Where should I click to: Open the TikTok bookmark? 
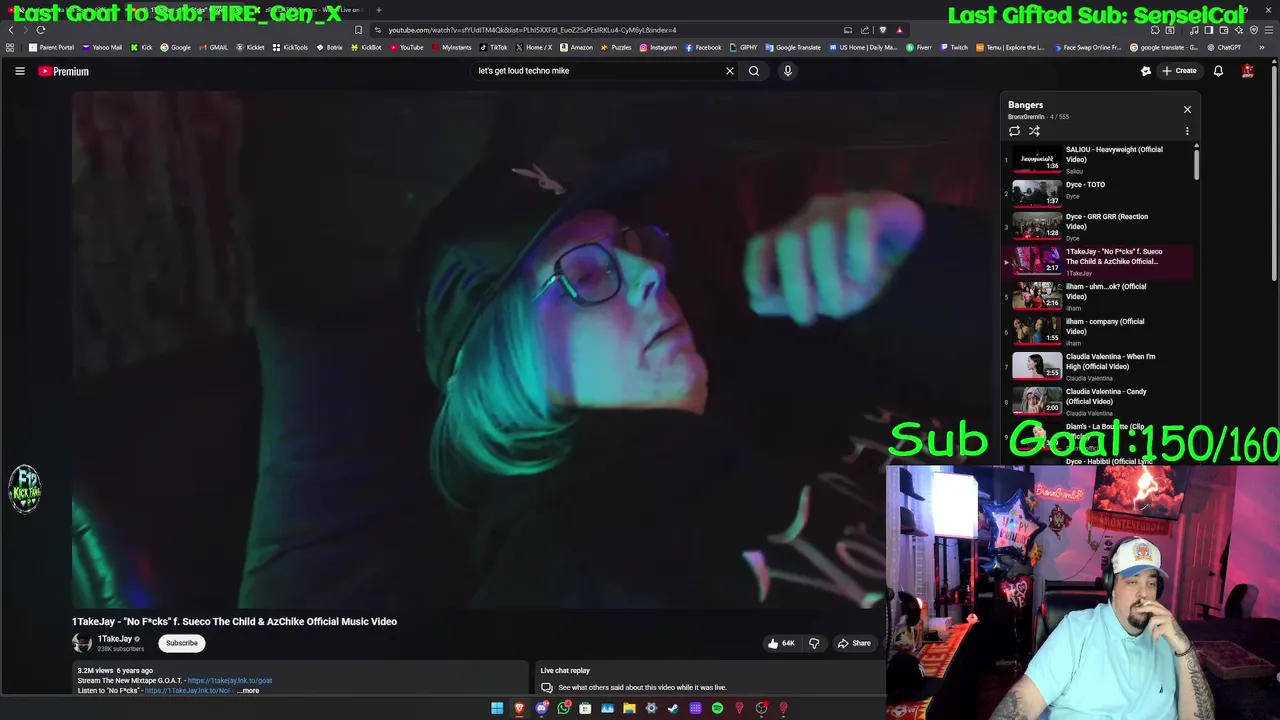click(493, 47)
